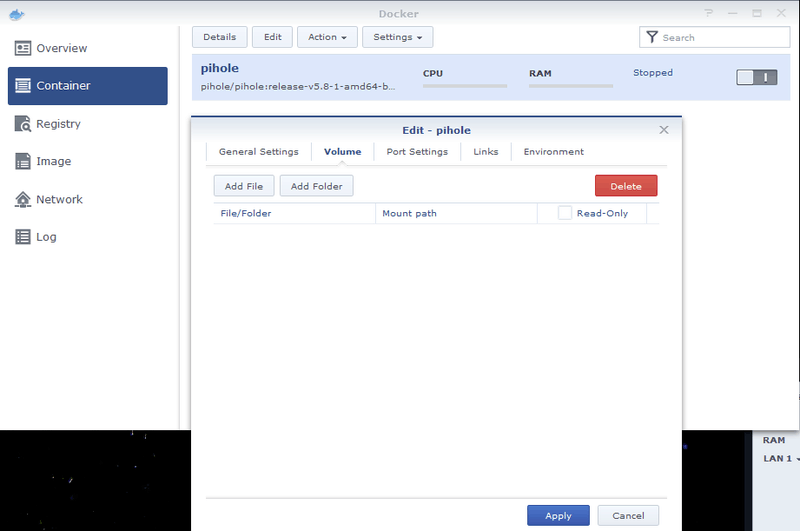Apply the volume changes
Screen dimensions: 800x531
tap(558, 516)
